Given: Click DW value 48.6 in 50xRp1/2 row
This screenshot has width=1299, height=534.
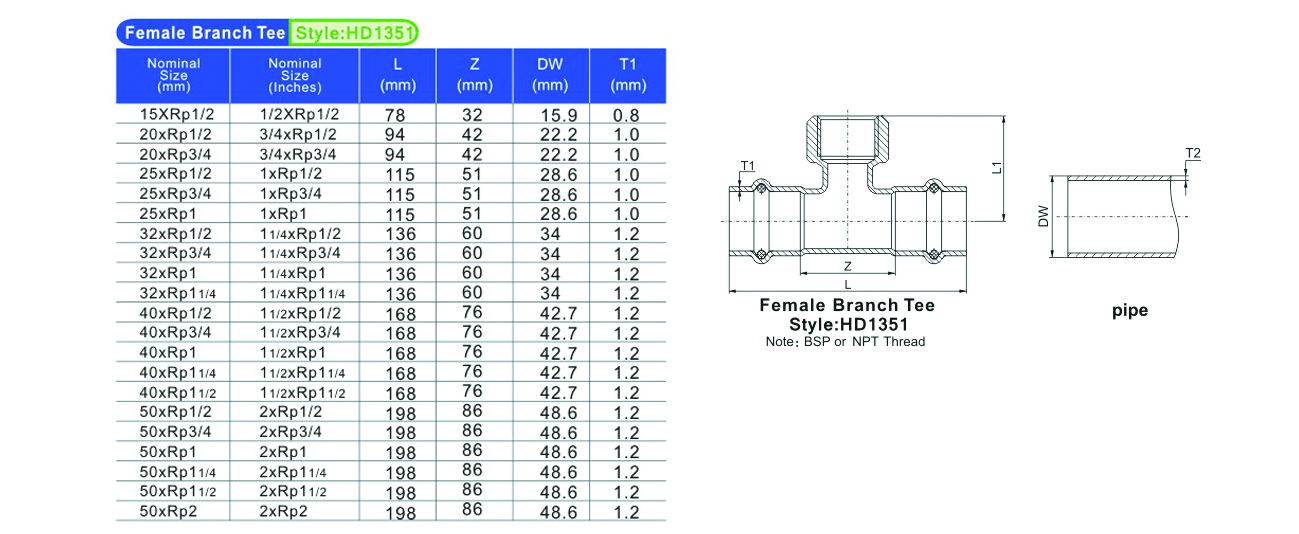Looking at the screenshot, I should tap(559, 412).
